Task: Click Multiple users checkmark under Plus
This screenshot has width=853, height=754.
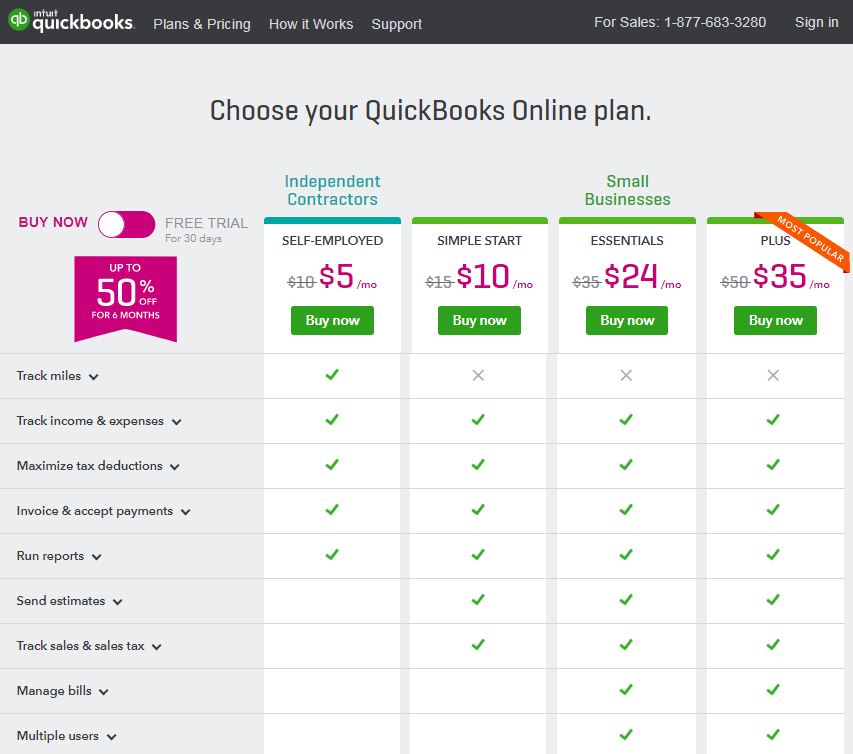Action: [773, 735]
